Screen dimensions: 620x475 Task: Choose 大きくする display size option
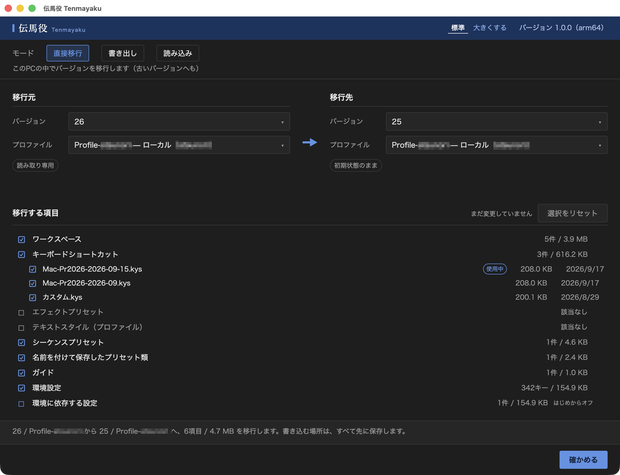tap(490, 28)
